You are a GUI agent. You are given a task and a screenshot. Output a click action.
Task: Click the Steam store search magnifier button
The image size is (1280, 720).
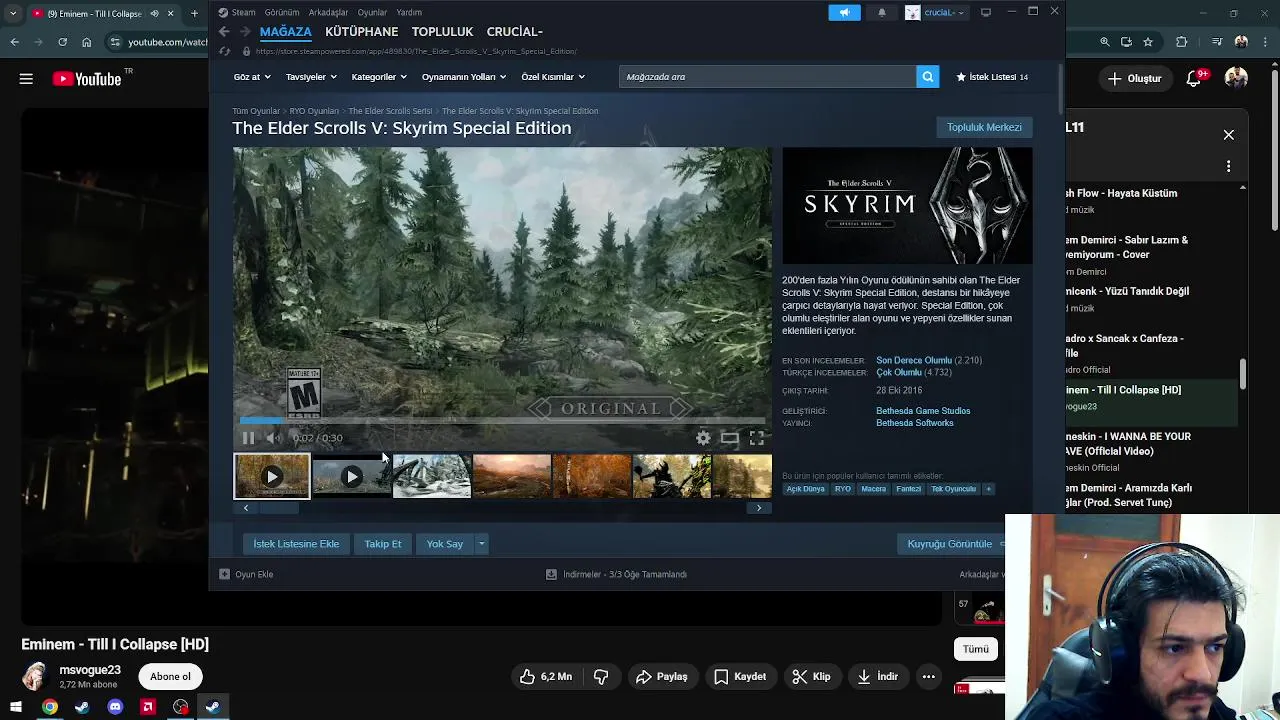[928, 77]
